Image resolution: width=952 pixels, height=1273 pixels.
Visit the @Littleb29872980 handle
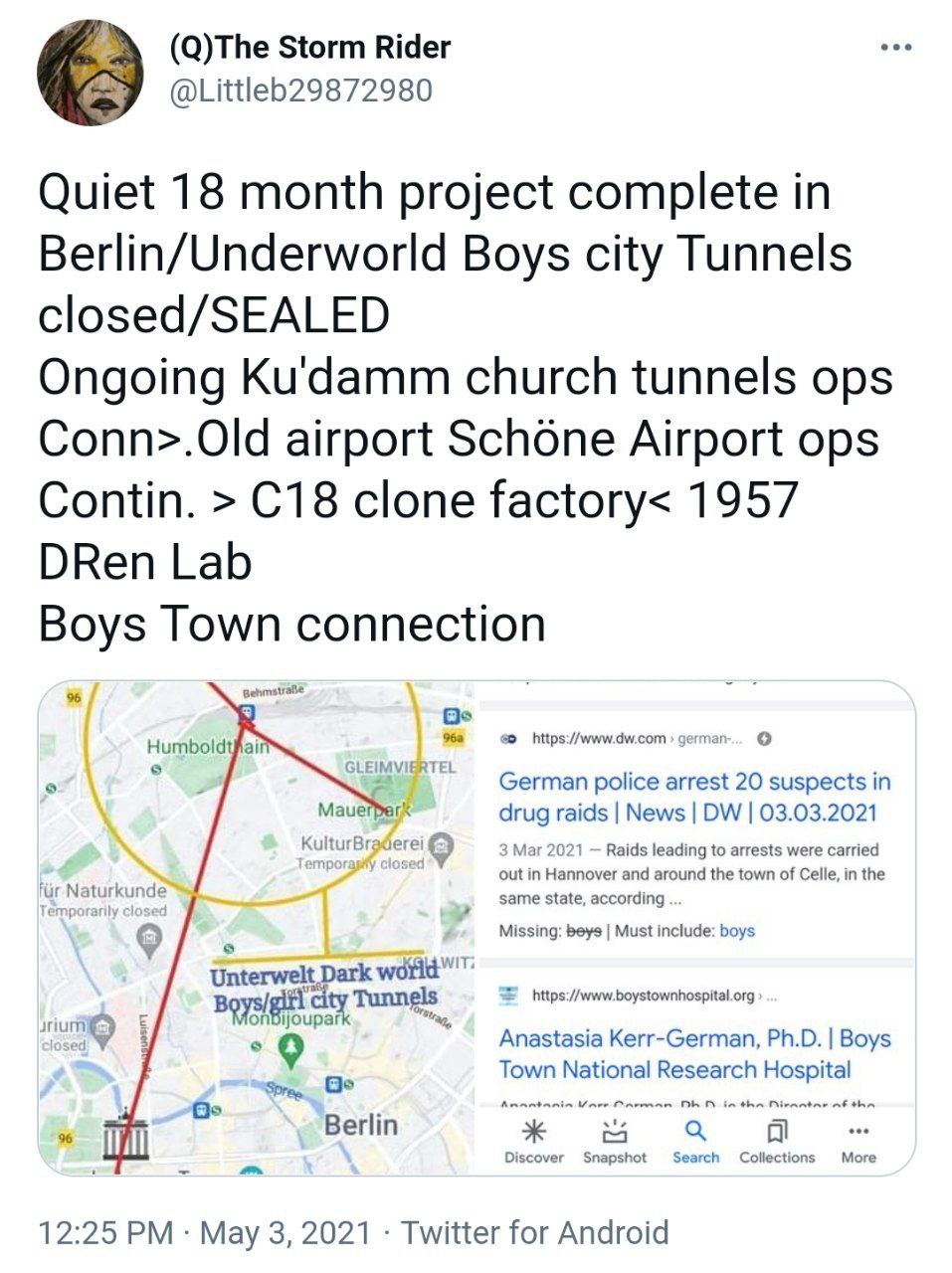[x=301, y=91]
